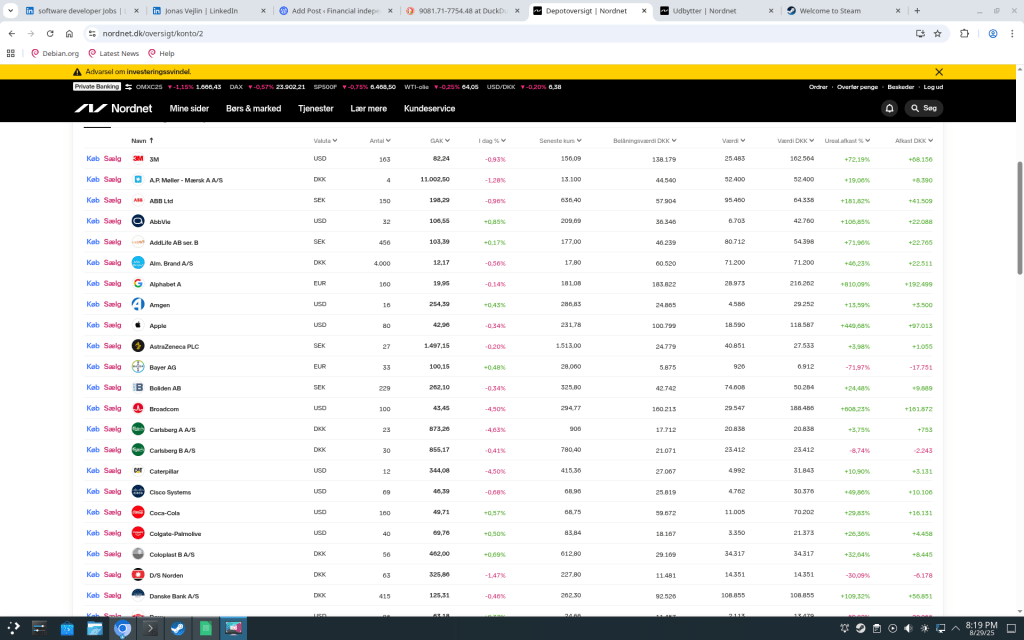The height and width of the screenshot is (640, 1024).
Task: Open the Børs & marked menu
Action: tap(253, 108)
